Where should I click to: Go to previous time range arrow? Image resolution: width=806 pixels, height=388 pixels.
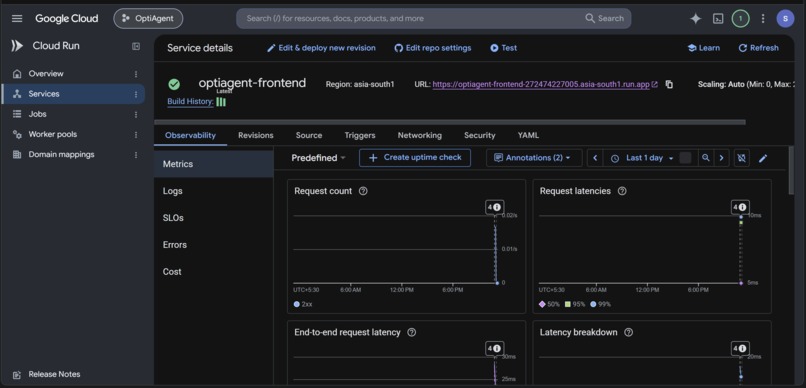coord(595,158)
